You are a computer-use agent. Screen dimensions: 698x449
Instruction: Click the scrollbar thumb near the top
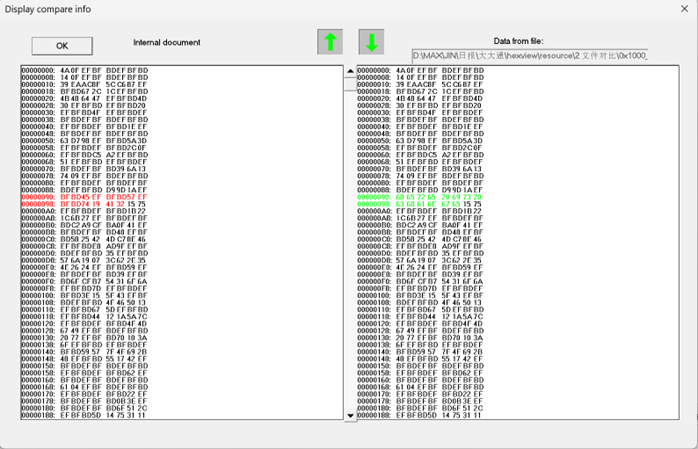tap(350, 85)
